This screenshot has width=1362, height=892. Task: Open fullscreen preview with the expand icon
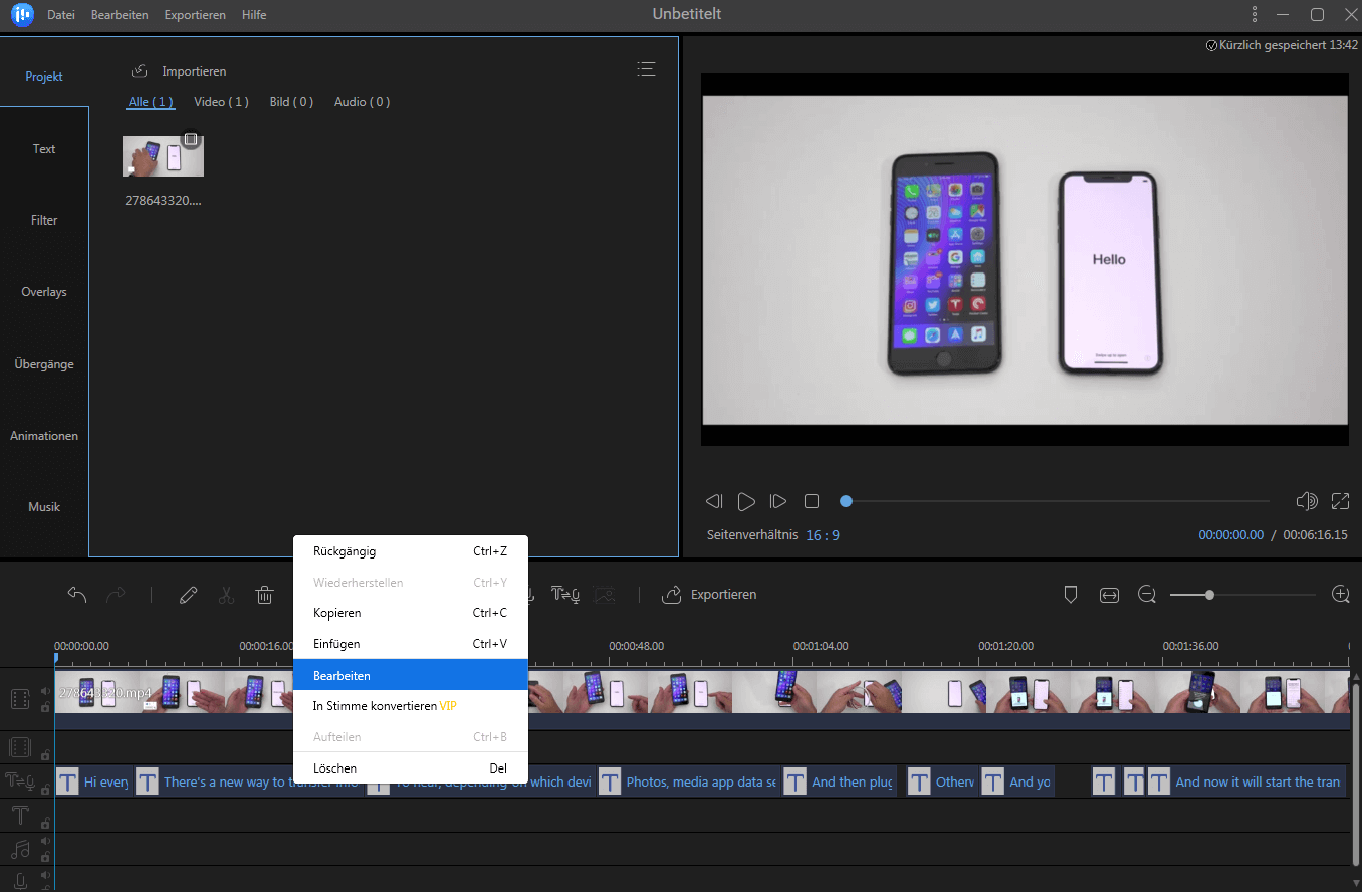(1340, 501)
